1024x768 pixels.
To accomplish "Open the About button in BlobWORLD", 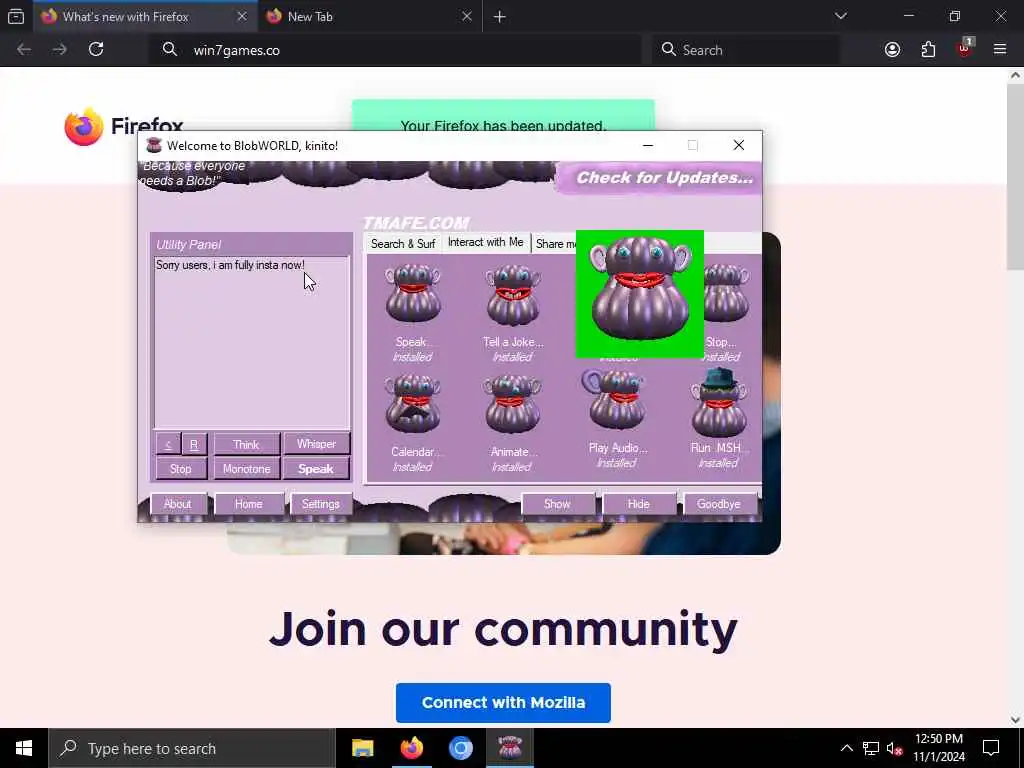I will point(178,504).
